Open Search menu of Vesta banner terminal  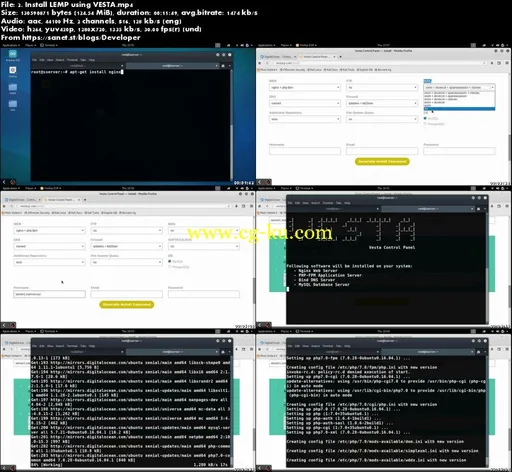(315, 203)
